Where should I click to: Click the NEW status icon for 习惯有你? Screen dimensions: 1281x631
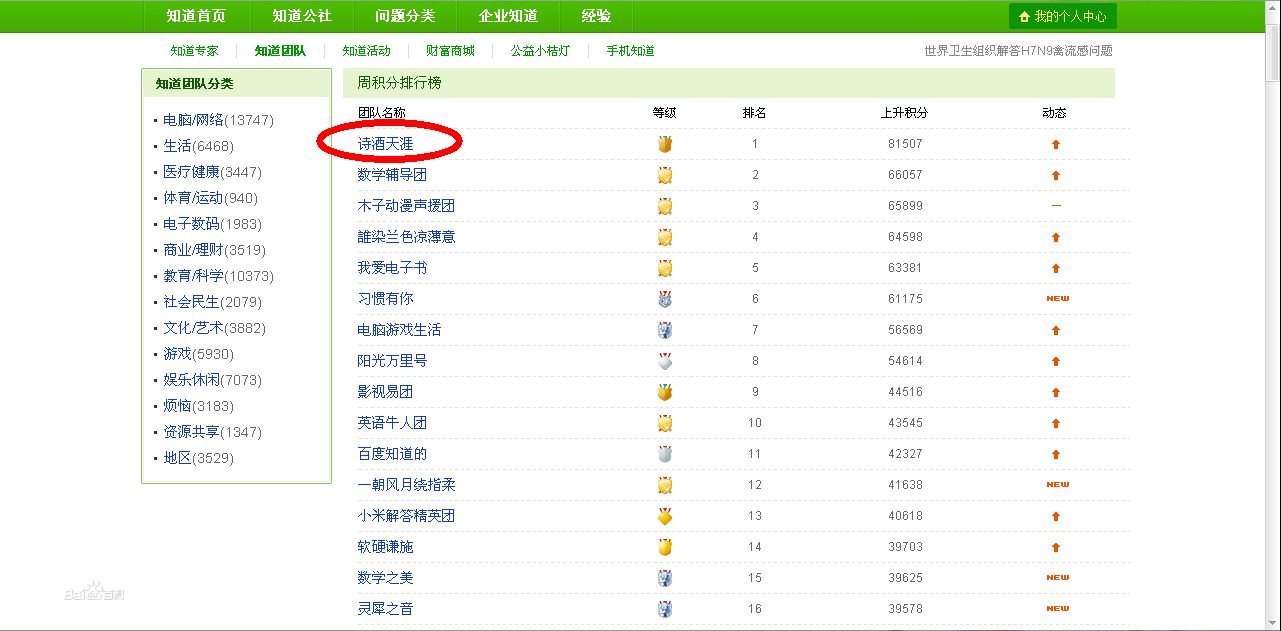point(1057,299)
